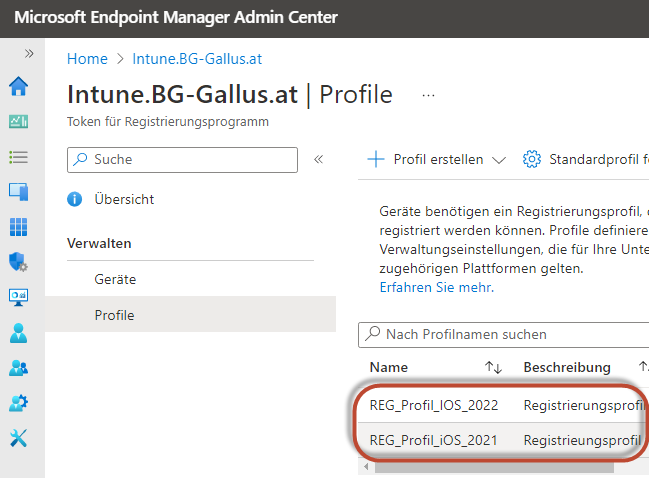Image resolution: width=649 pixels, height=478 pixels.
Task: Open the Reports monitor icon
Action: click(x=18, y=297)
